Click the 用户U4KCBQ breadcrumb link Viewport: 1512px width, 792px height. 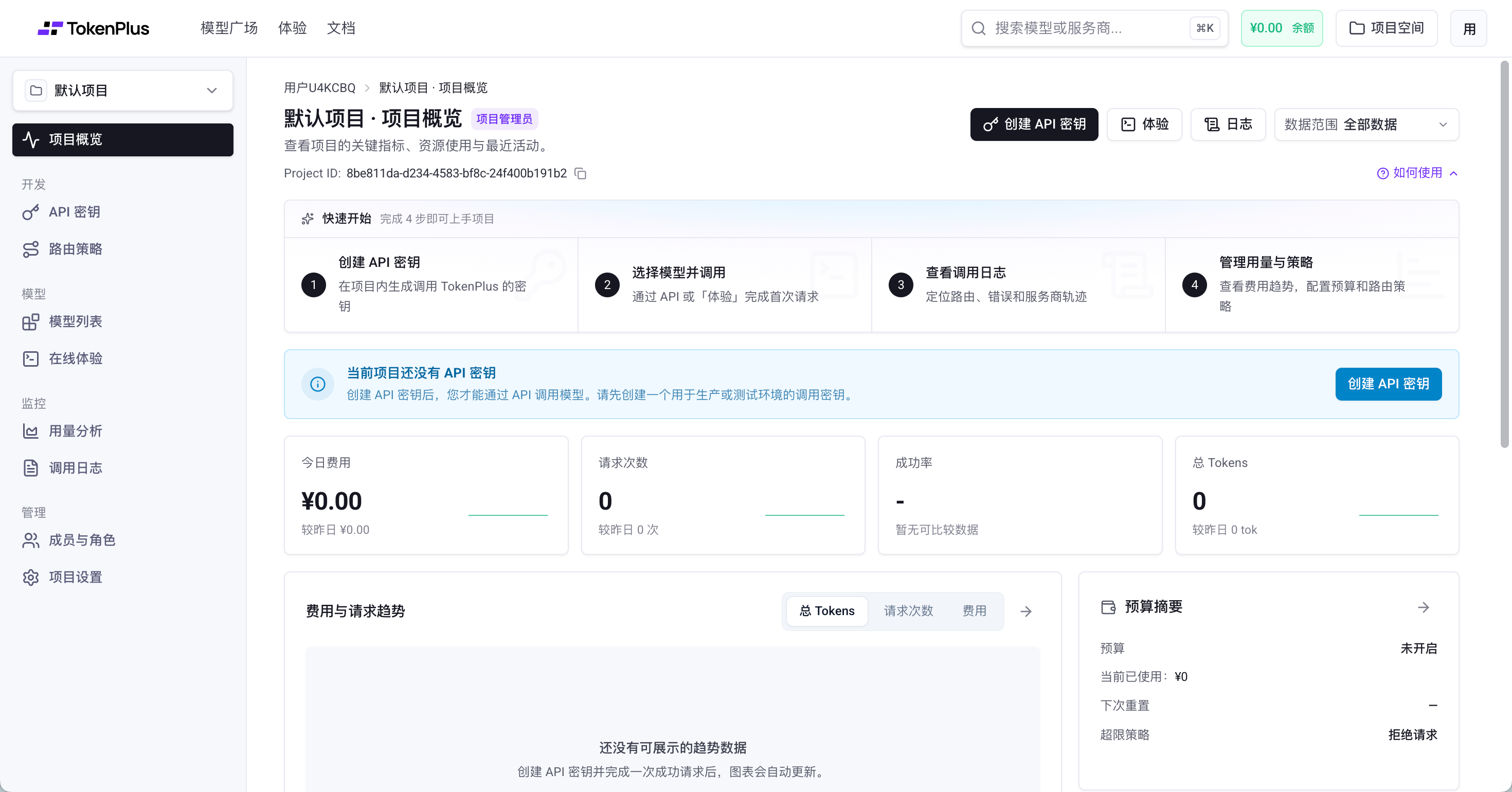point(320,88)
